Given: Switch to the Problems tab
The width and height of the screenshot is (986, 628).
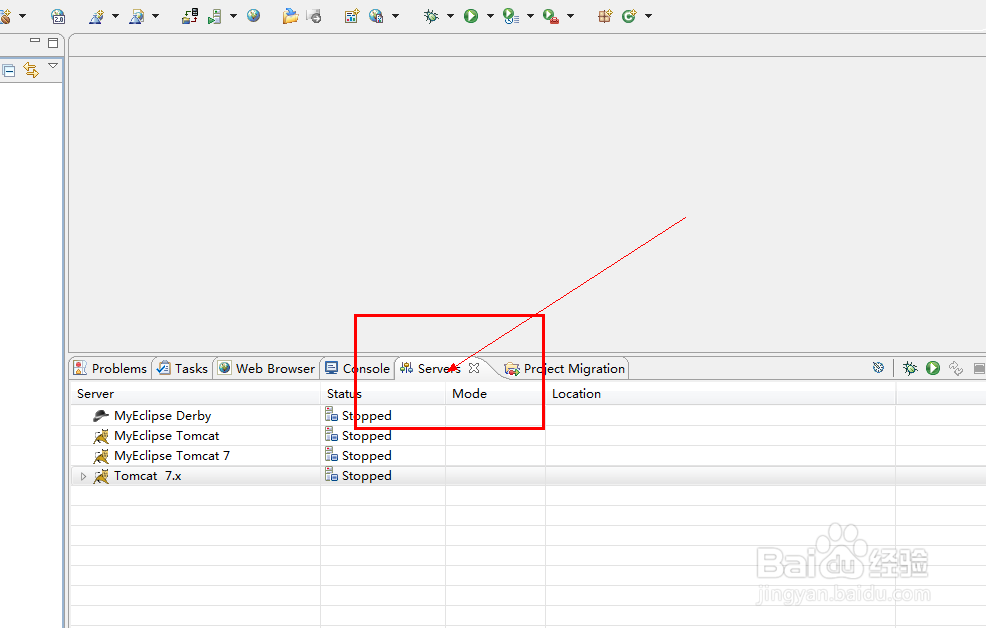Looking at the screenshot, I should [110, 368].
